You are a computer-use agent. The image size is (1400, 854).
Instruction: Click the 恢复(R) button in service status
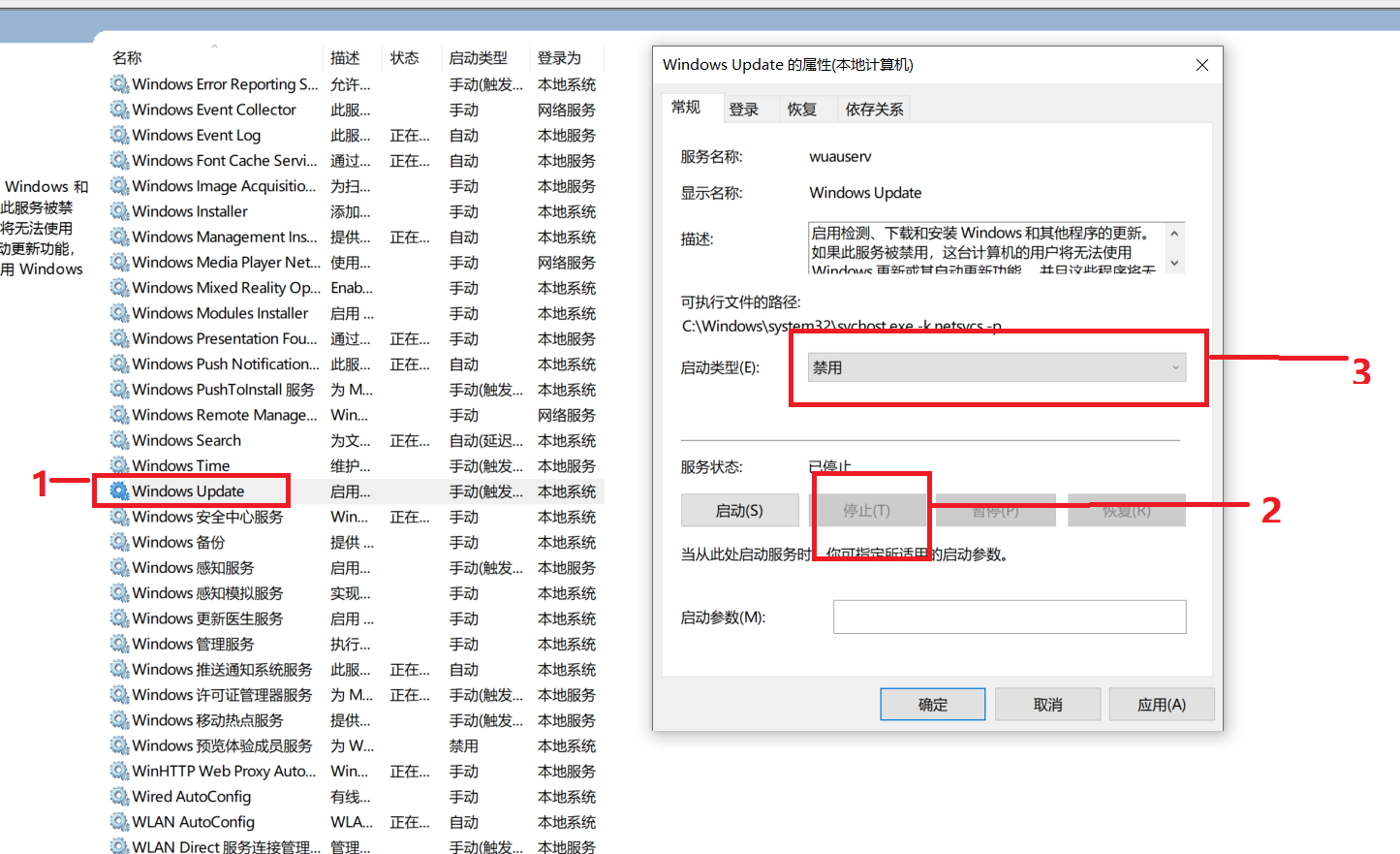[x=1127, y=510]
